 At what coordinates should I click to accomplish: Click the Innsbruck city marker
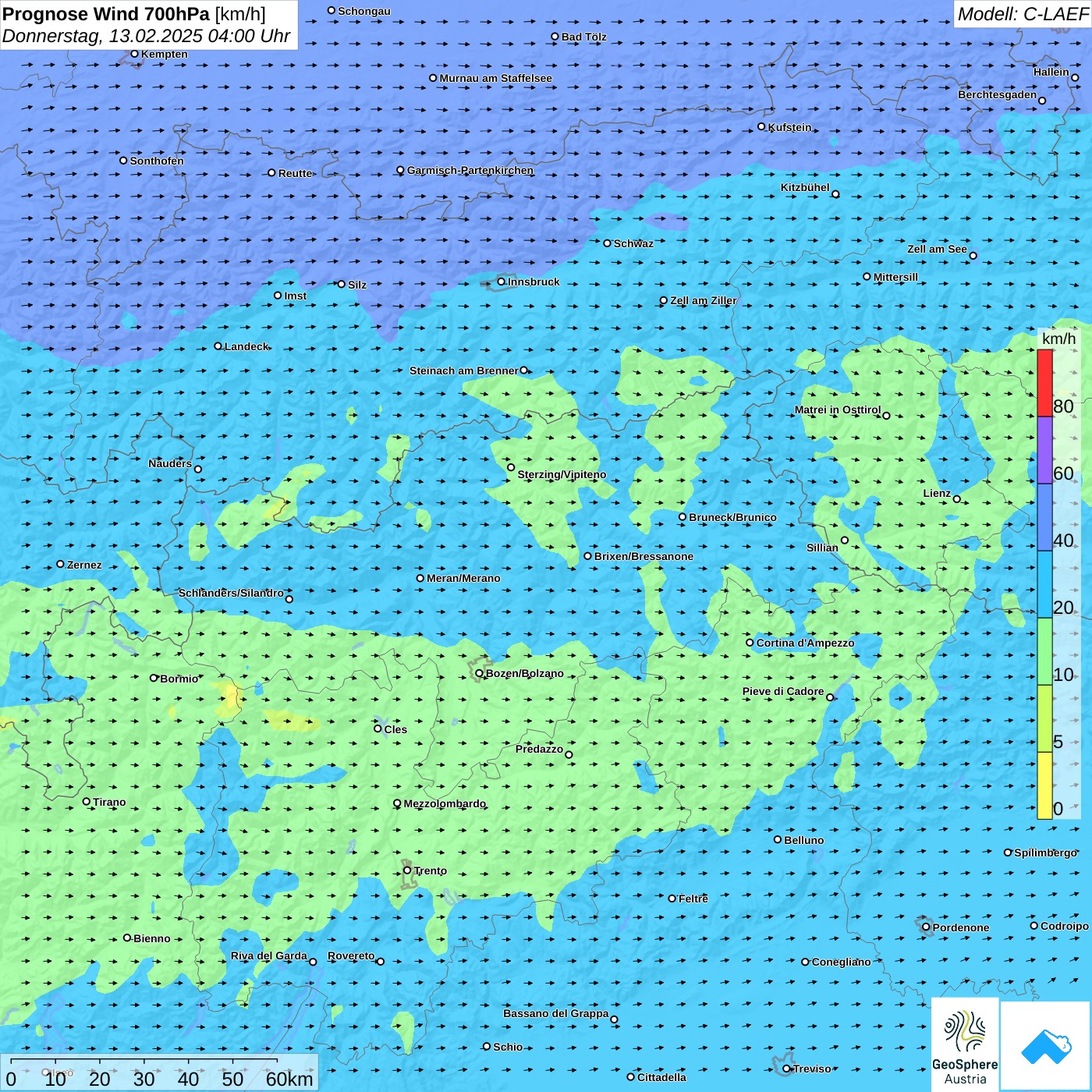(502, 282)
